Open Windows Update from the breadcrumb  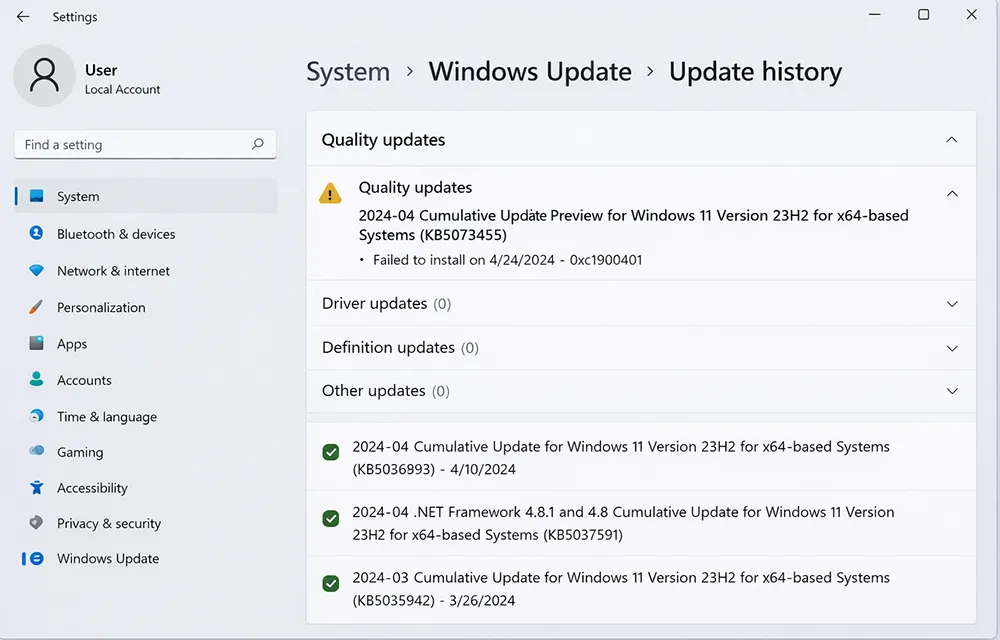pos(530,71)
